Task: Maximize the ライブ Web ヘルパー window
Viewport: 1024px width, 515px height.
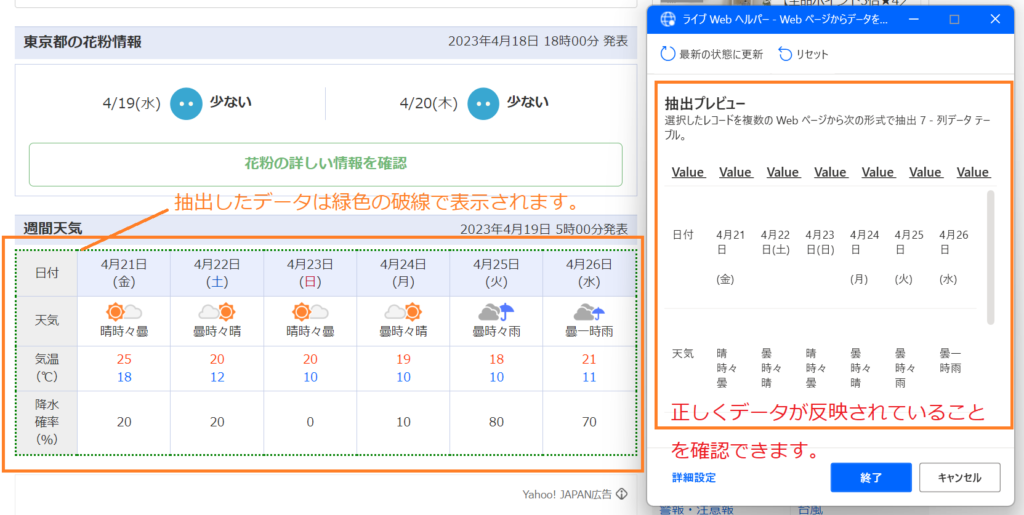Action: [954, 19]
